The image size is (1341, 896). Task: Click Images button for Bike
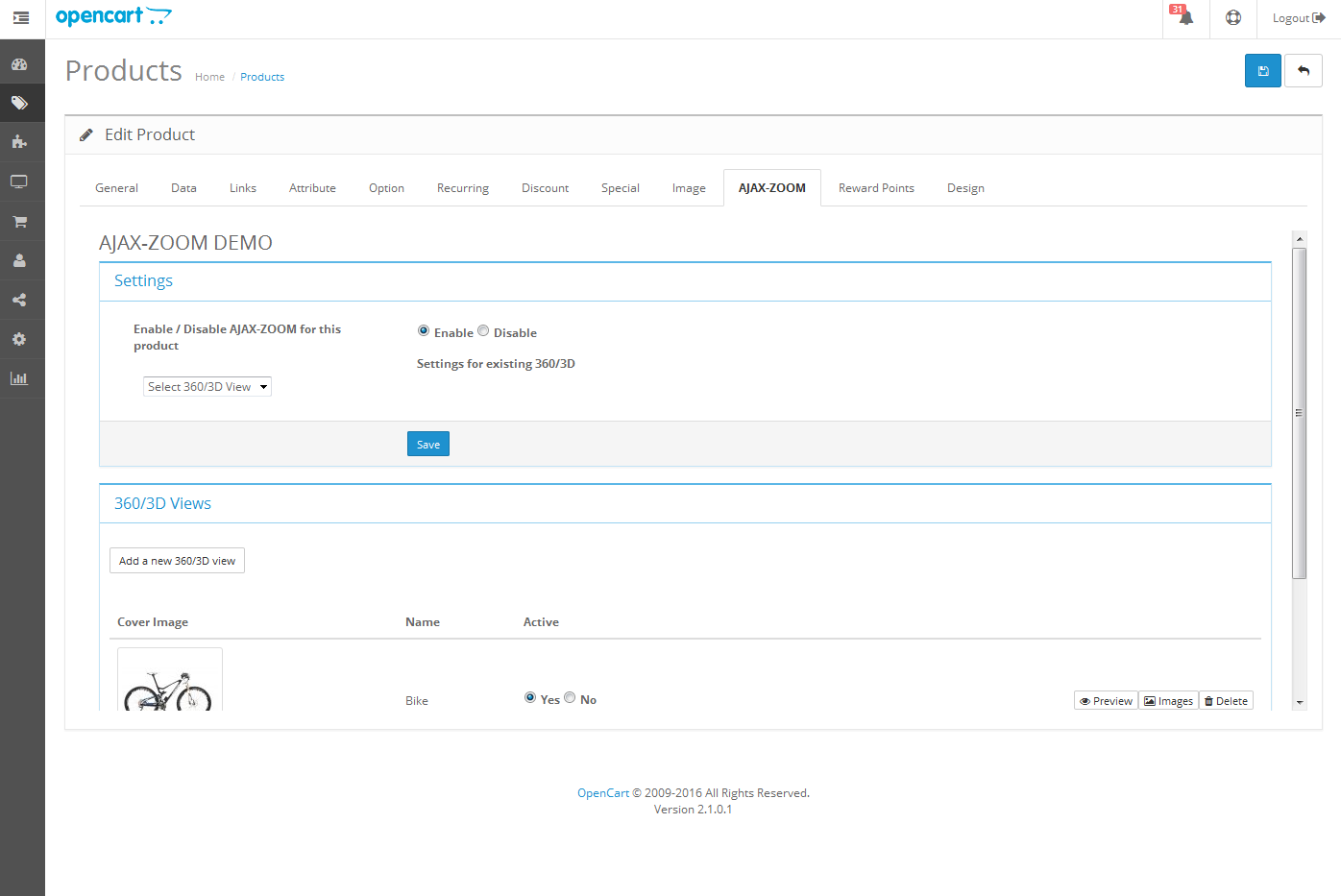1168,701
